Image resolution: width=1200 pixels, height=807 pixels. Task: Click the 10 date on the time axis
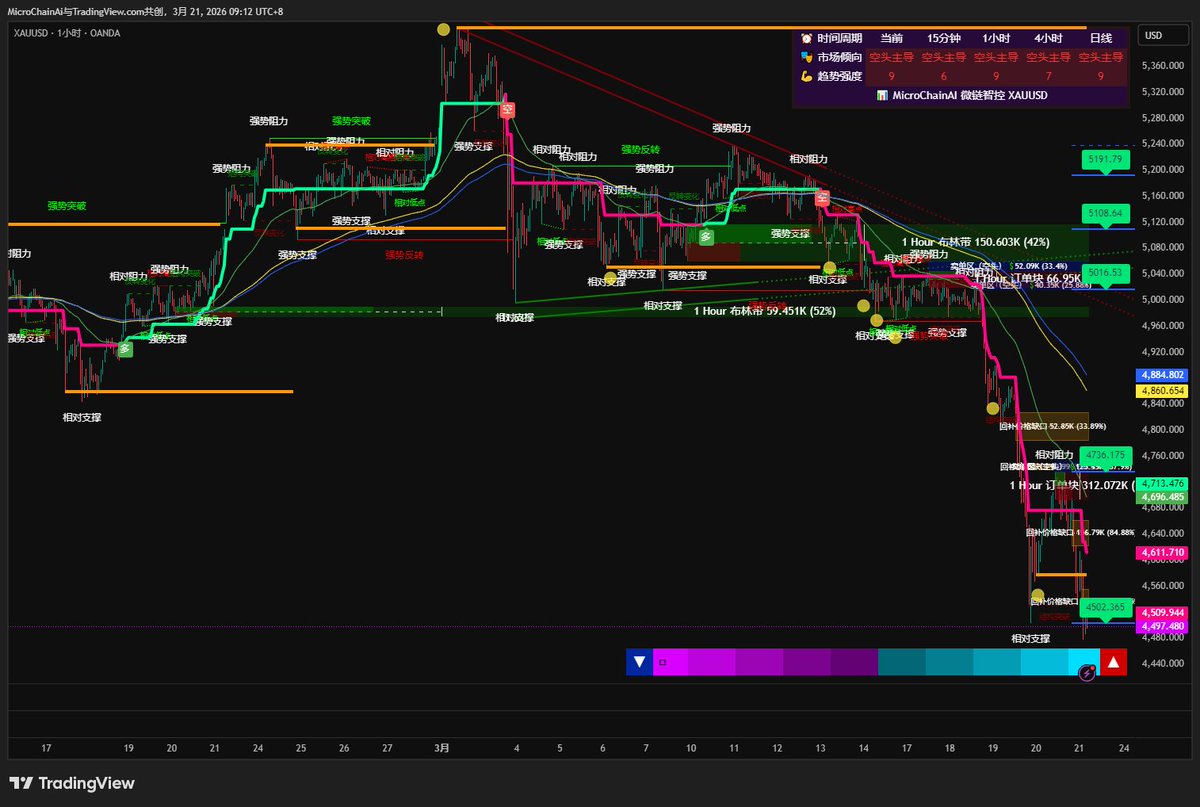point(690,747)
